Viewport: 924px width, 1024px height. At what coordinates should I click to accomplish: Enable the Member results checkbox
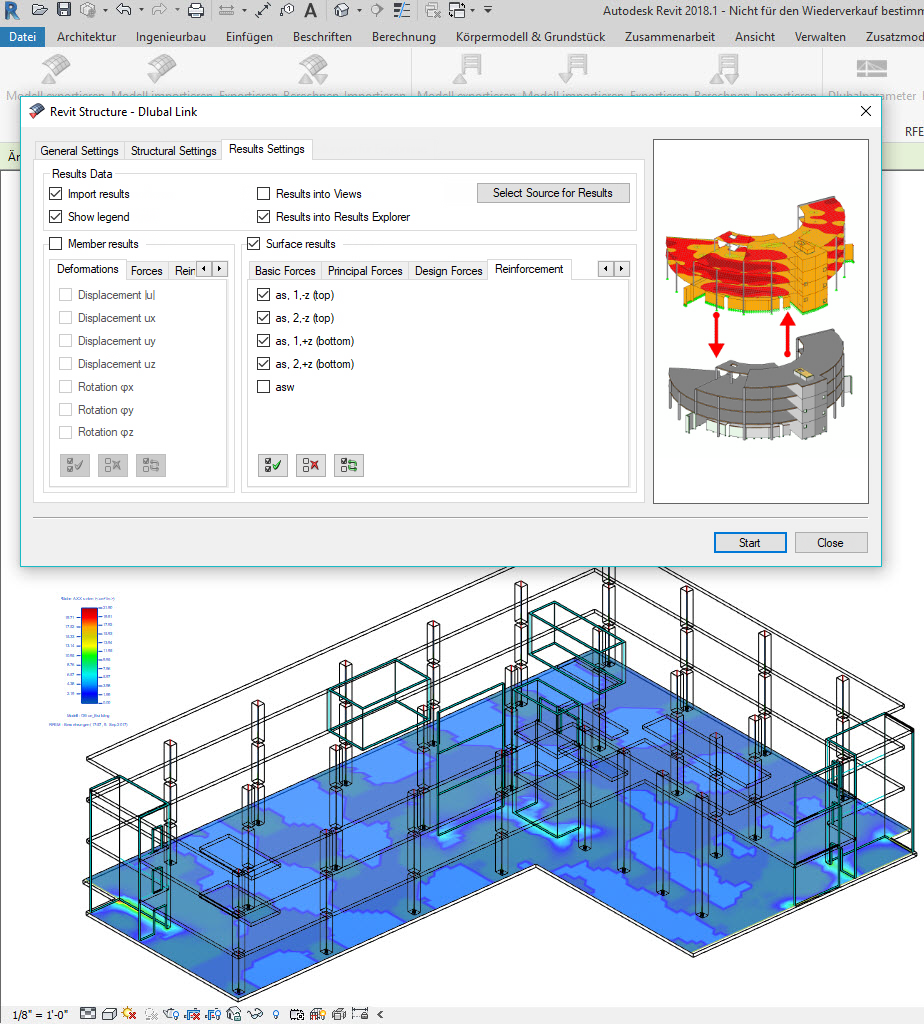click(x=55, y=244)
